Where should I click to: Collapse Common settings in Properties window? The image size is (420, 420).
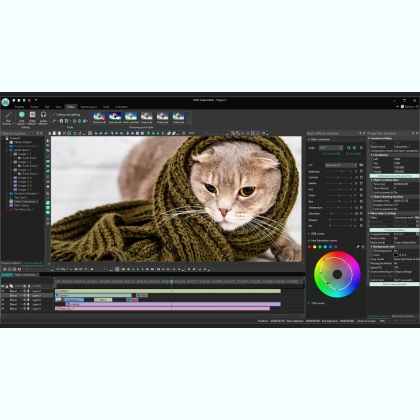point(369,138)
